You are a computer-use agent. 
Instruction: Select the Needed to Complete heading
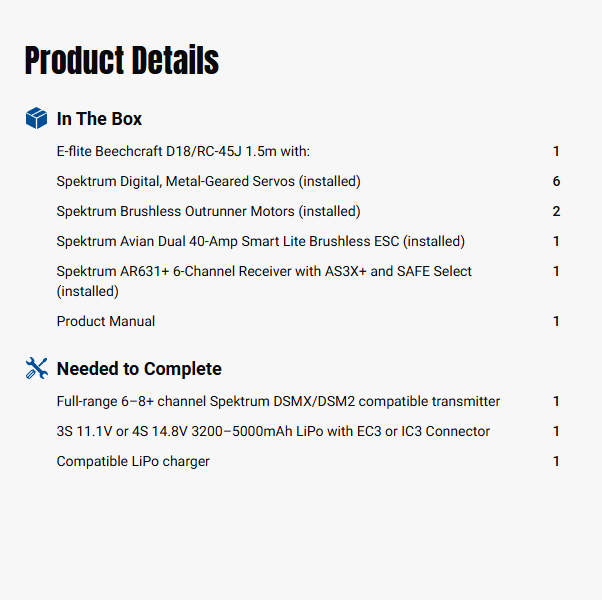tap(139, 369)
